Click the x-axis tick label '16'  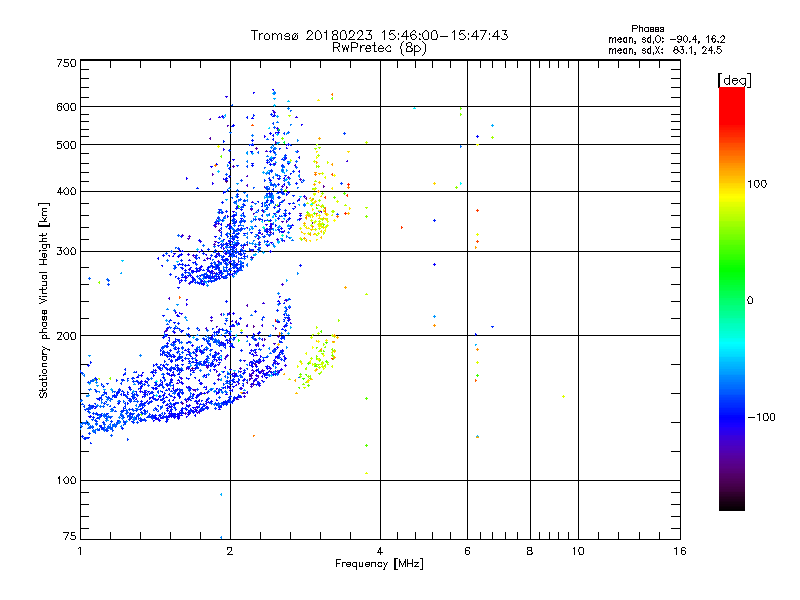[x=680, y=551]
